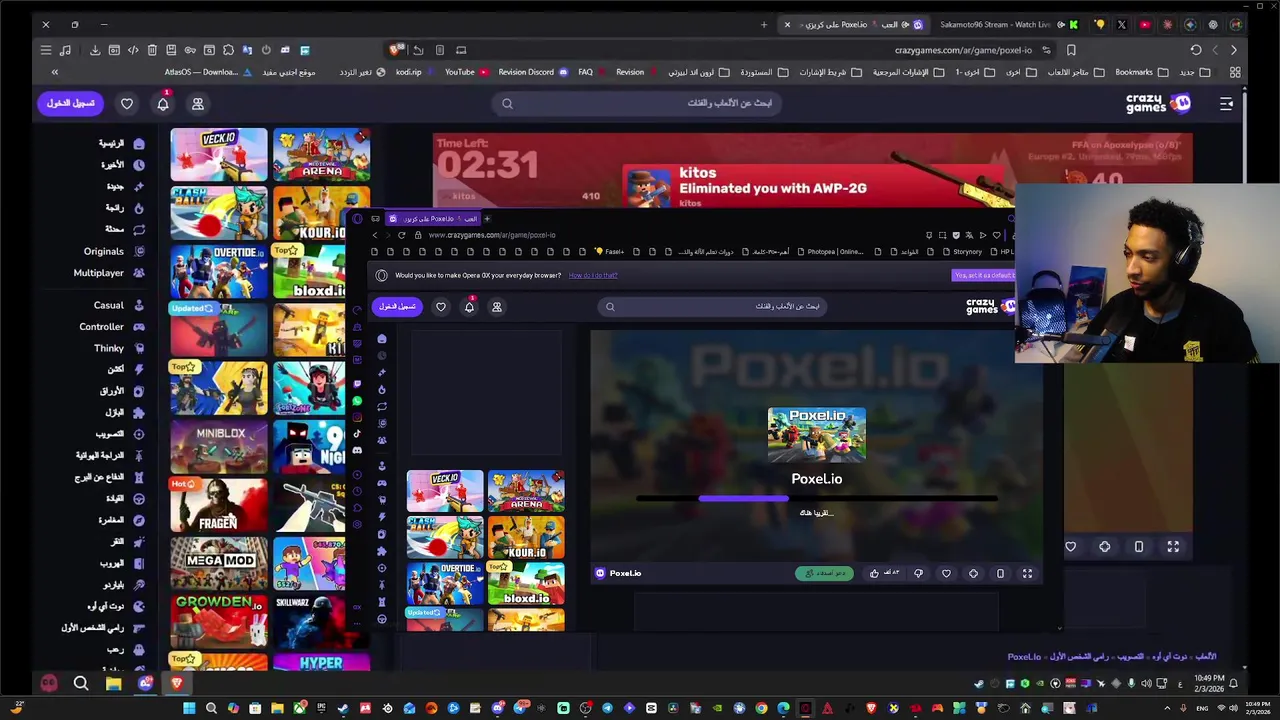Open bell icon in inner Opera GX page
1280x720 pixels.
[469, 307]
